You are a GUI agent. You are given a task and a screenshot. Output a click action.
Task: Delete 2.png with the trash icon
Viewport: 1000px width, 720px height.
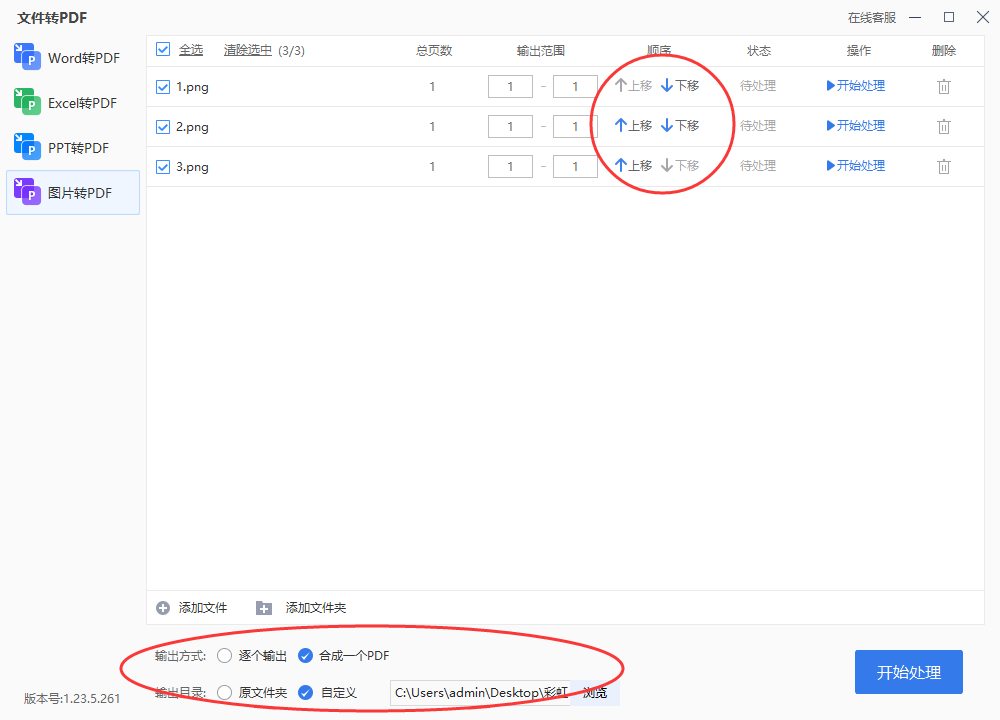944,126
